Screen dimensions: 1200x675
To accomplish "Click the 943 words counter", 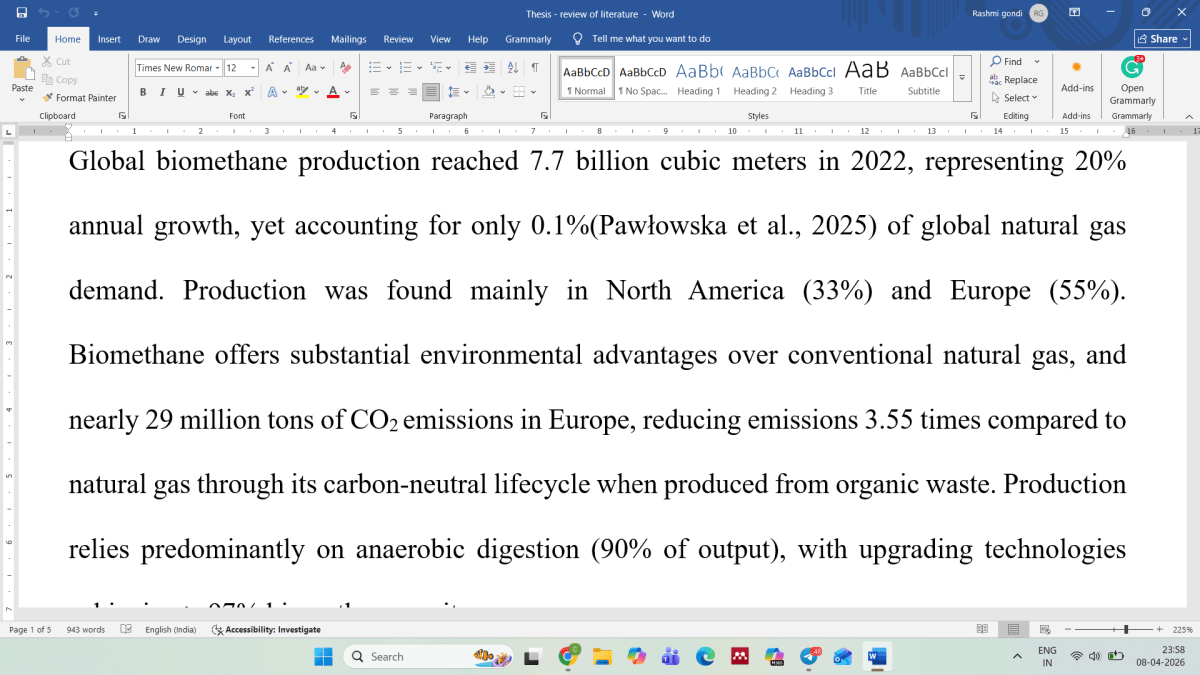I will point(86,630).
